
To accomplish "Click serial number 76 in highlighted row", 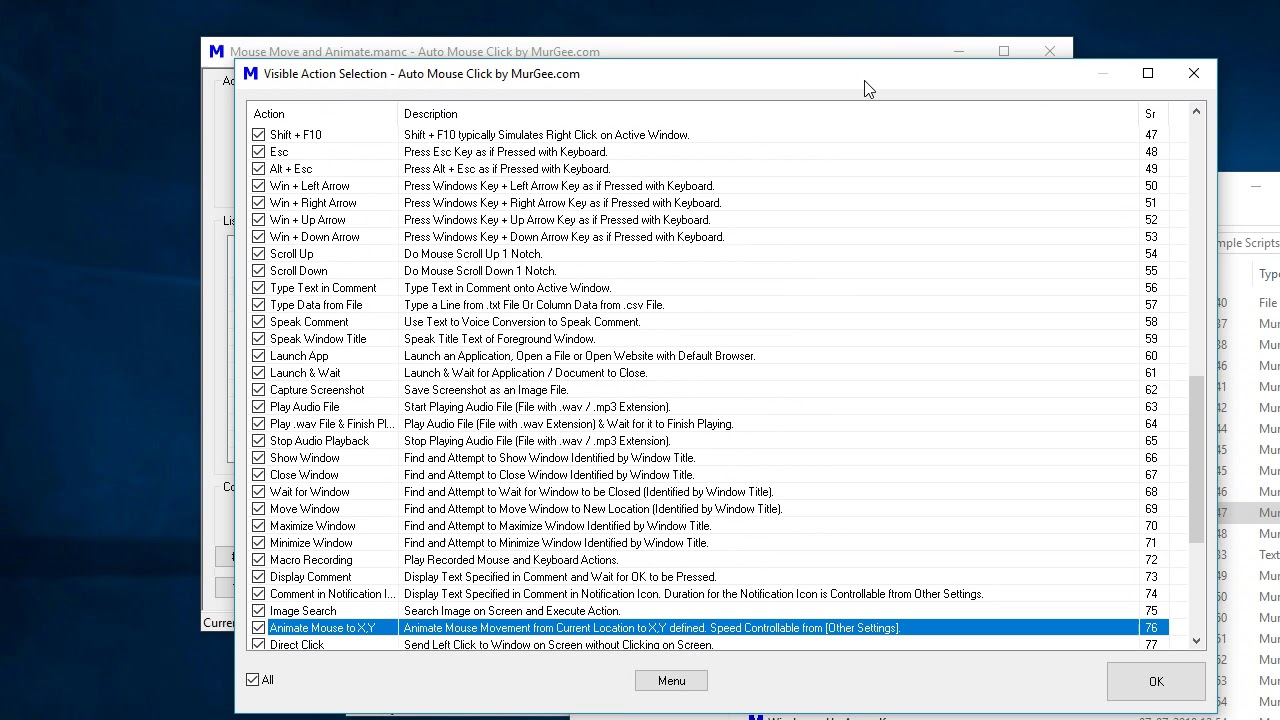I will pyautogui.click(x=1151, y=628).
